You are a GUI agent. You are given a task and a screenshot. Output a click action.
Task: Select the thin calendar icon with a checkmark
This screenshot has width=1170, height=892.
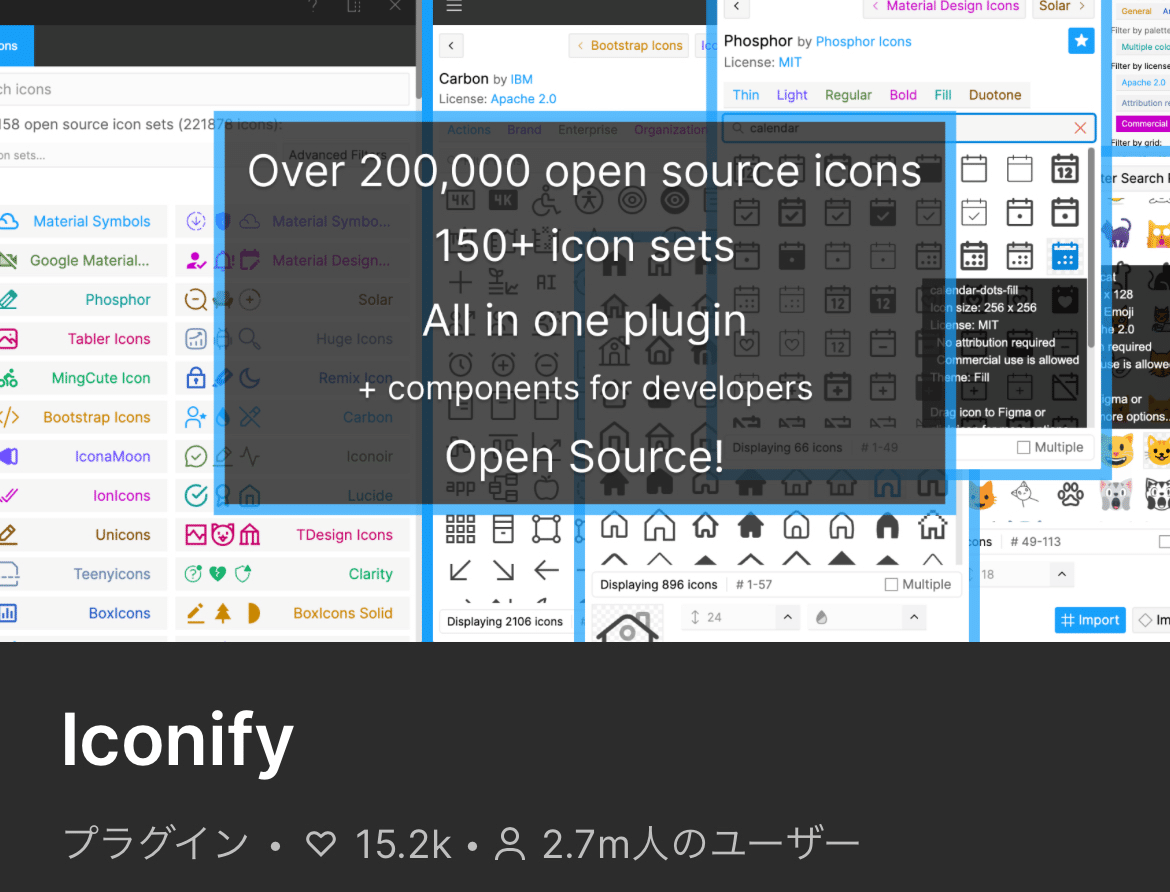click(x=974, y=213)
